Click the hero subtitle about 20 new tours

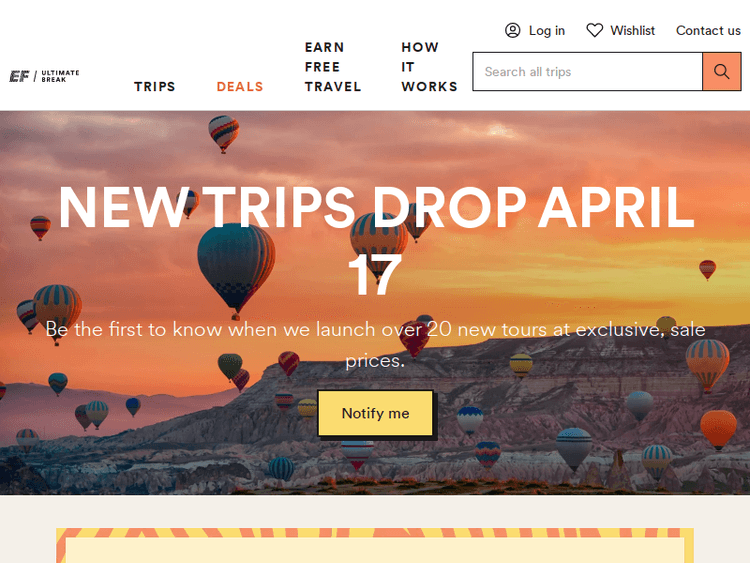click(375, 345)
